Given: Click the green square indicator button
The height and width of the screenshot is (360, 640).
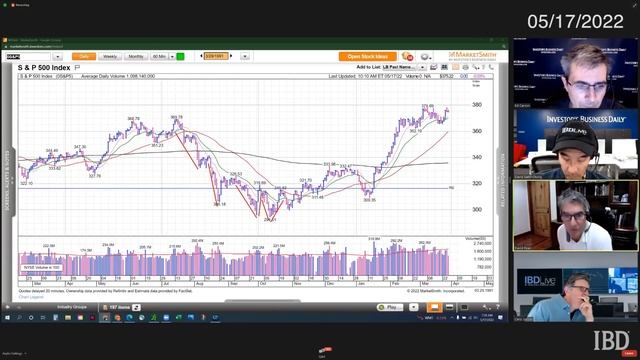Looking at the screenshot, I should (x=180, y=56).
